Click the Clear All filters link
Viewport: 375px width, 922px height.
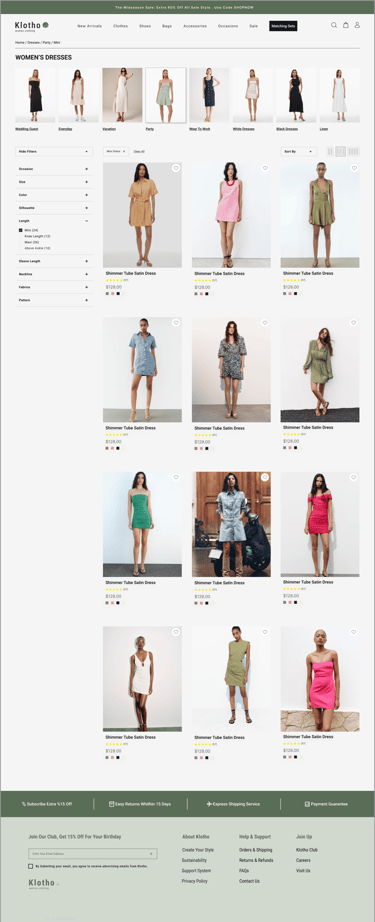pos(139,152)
